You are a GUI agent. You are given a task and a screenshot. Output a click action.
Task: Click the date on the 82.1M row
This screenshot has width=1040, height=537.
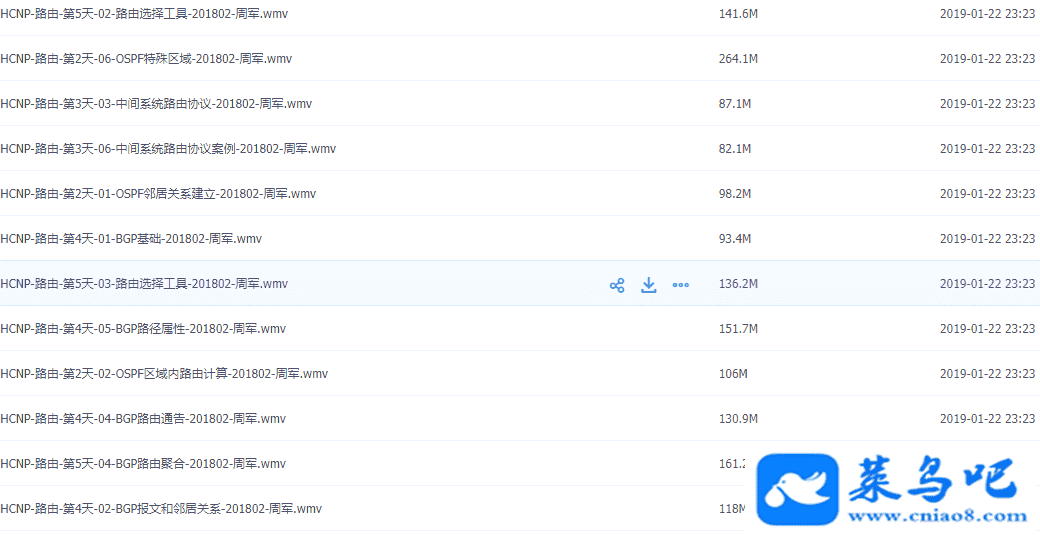pos(988,149)
